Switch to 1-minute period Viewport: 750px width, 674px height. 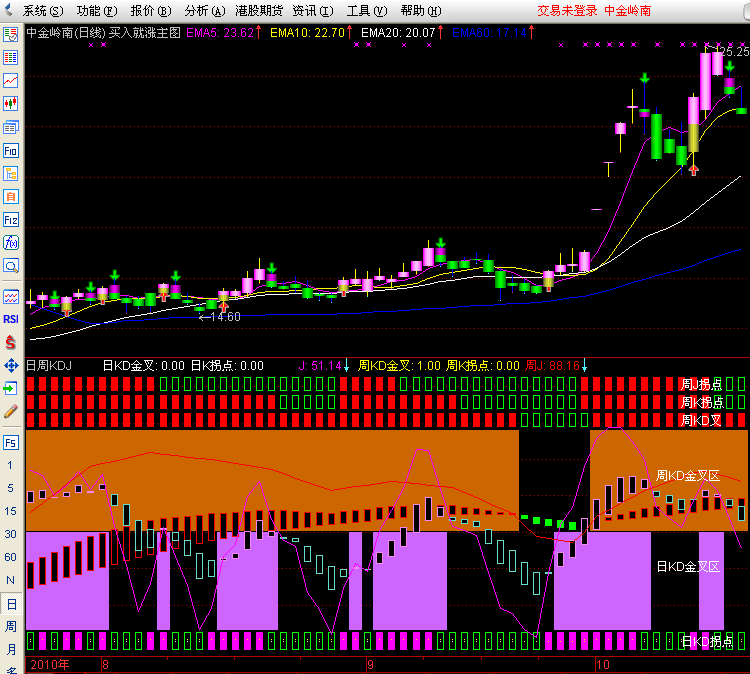point(10,465)
